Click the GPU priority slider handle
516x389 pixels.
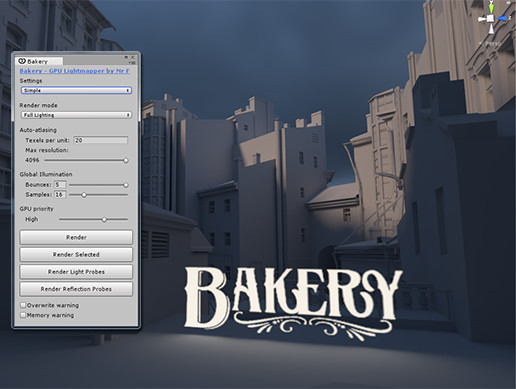104,220
